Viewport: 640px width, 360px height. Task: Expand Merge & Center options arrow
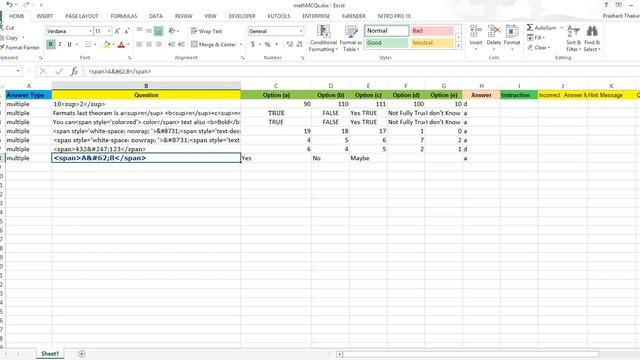(241, 44)
